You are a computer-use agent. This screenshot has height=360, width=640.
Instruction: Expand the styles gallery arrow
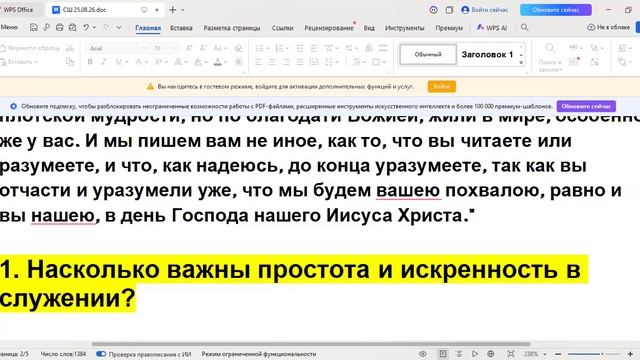click(521, 62)
